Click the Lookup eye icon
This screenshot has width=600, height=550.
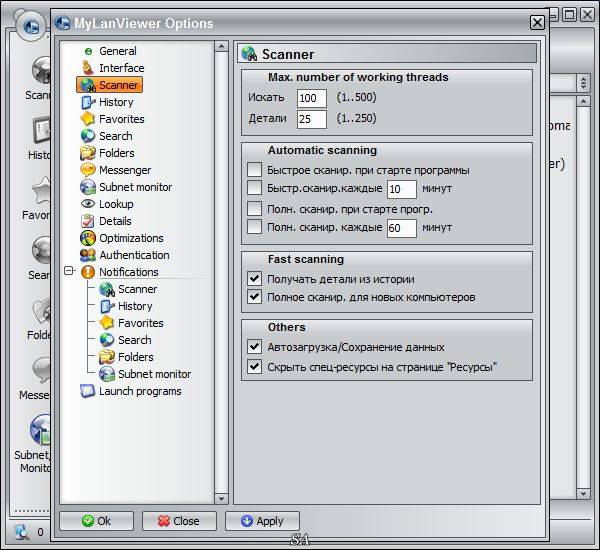click(x=88, y=204)
